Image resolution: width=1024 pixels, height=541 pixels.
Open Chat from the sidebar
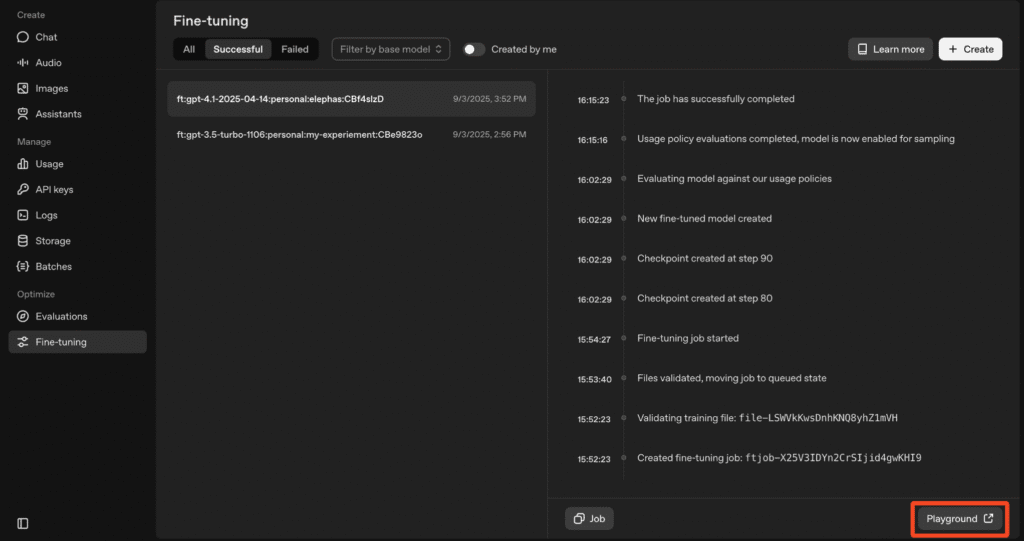tap(46, 37)
